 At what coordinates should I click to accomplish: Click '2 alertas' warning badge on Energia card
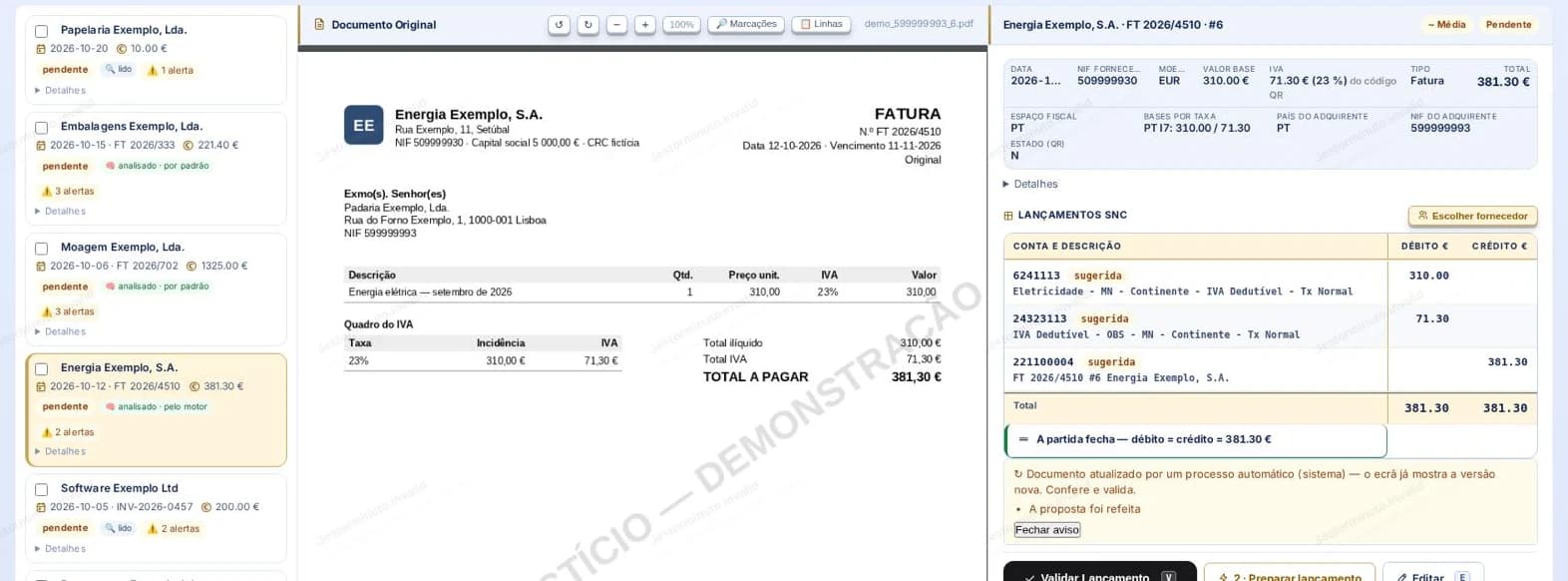[68, 432]
